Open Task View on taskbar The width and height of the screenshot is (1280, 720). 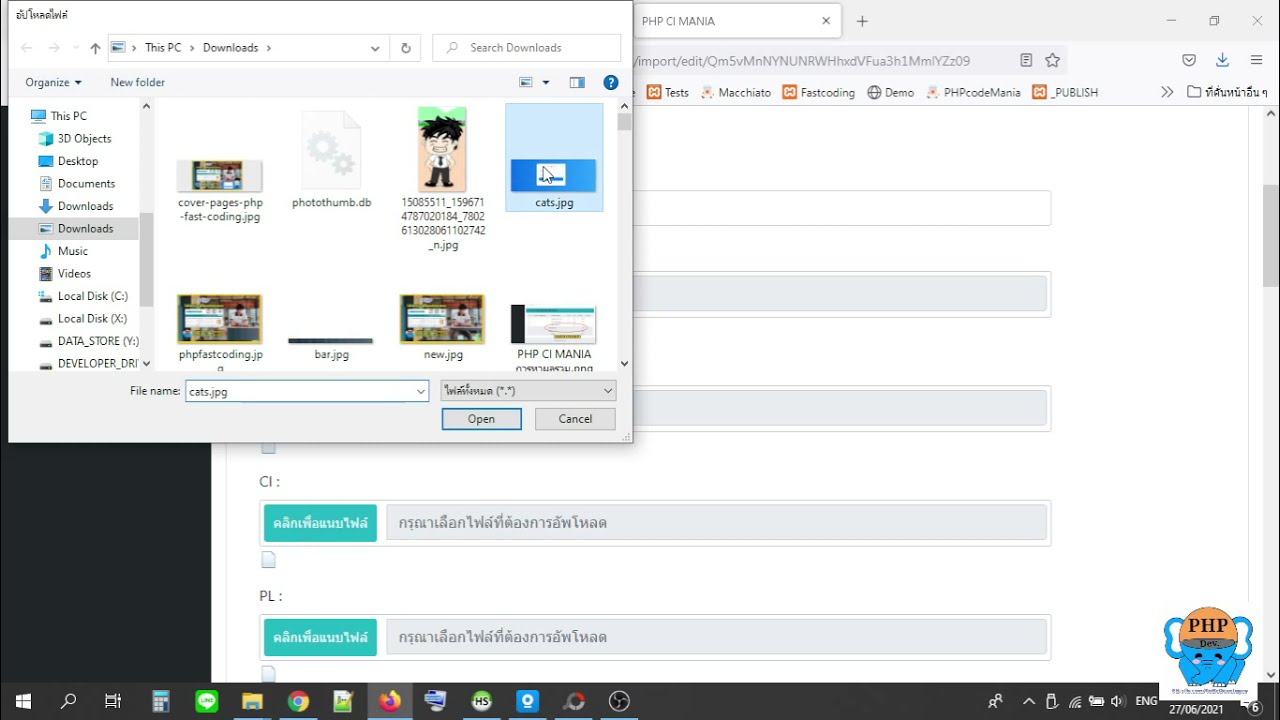point(113,701)
